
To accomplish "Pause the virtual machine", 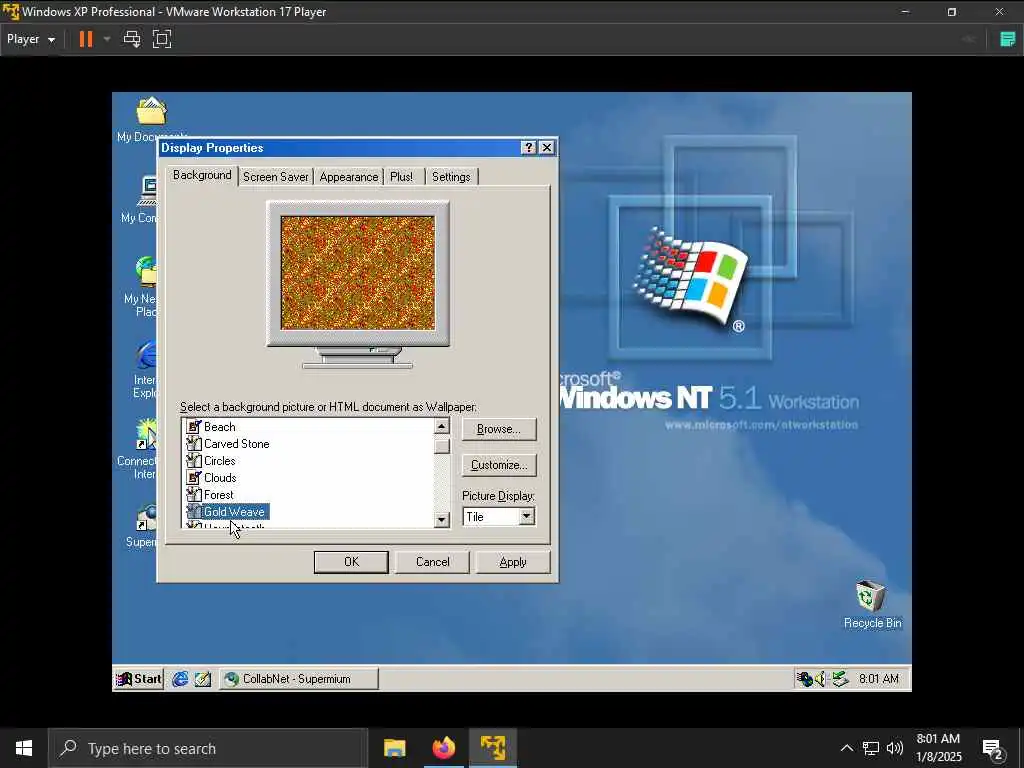I will point(86,39).
